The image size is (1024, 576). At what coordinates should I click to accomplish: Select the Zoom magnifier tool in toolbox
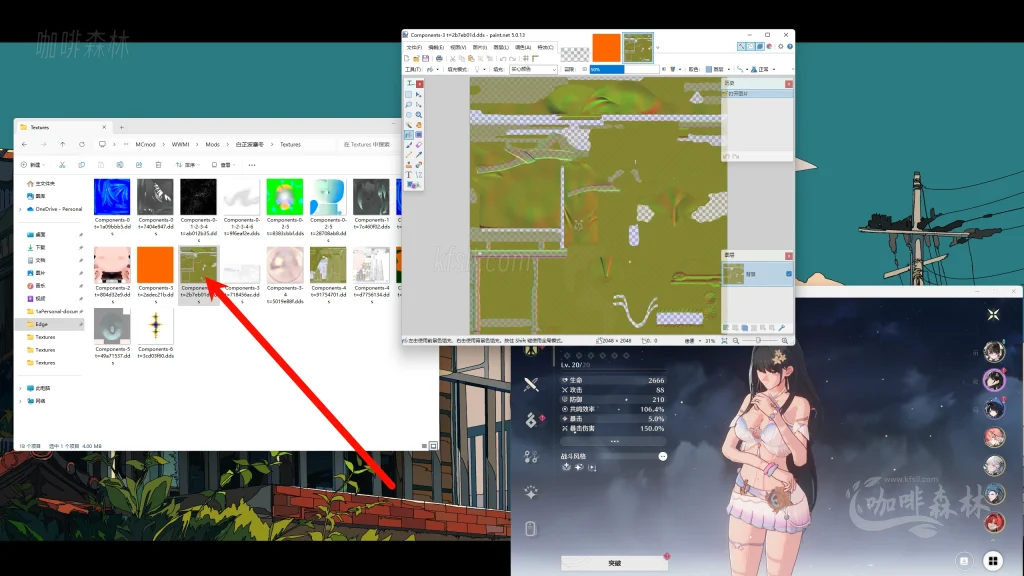pos(419,115)
